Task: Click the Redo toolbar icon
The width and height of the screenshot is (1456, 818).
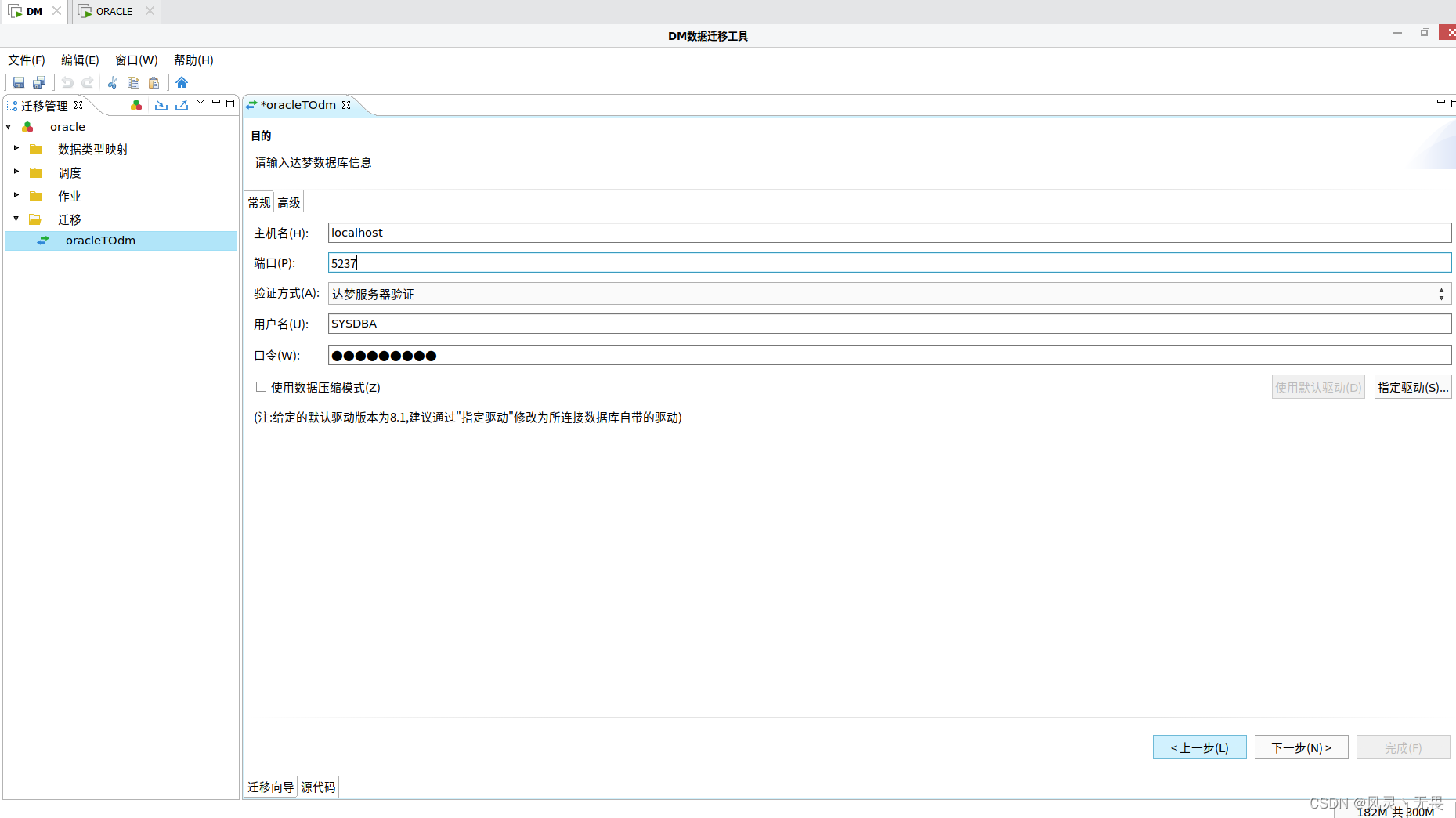Action: [88, 82]
